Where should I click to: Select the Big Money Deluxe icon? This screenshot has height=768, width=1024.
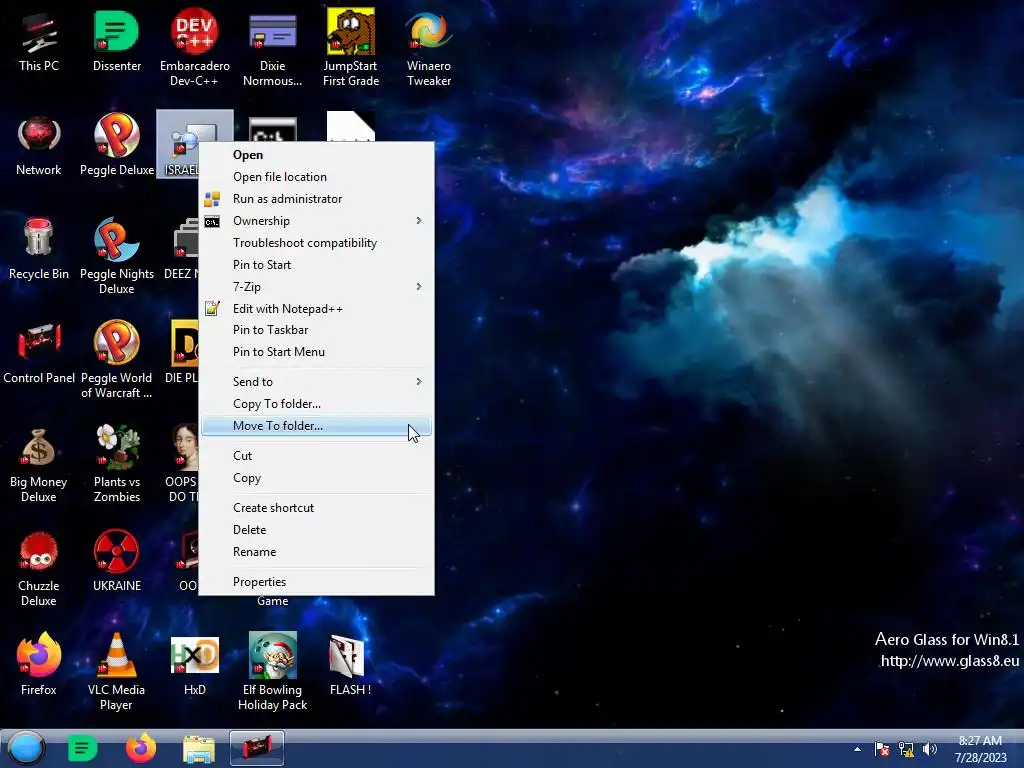click(x=39, y=465)
